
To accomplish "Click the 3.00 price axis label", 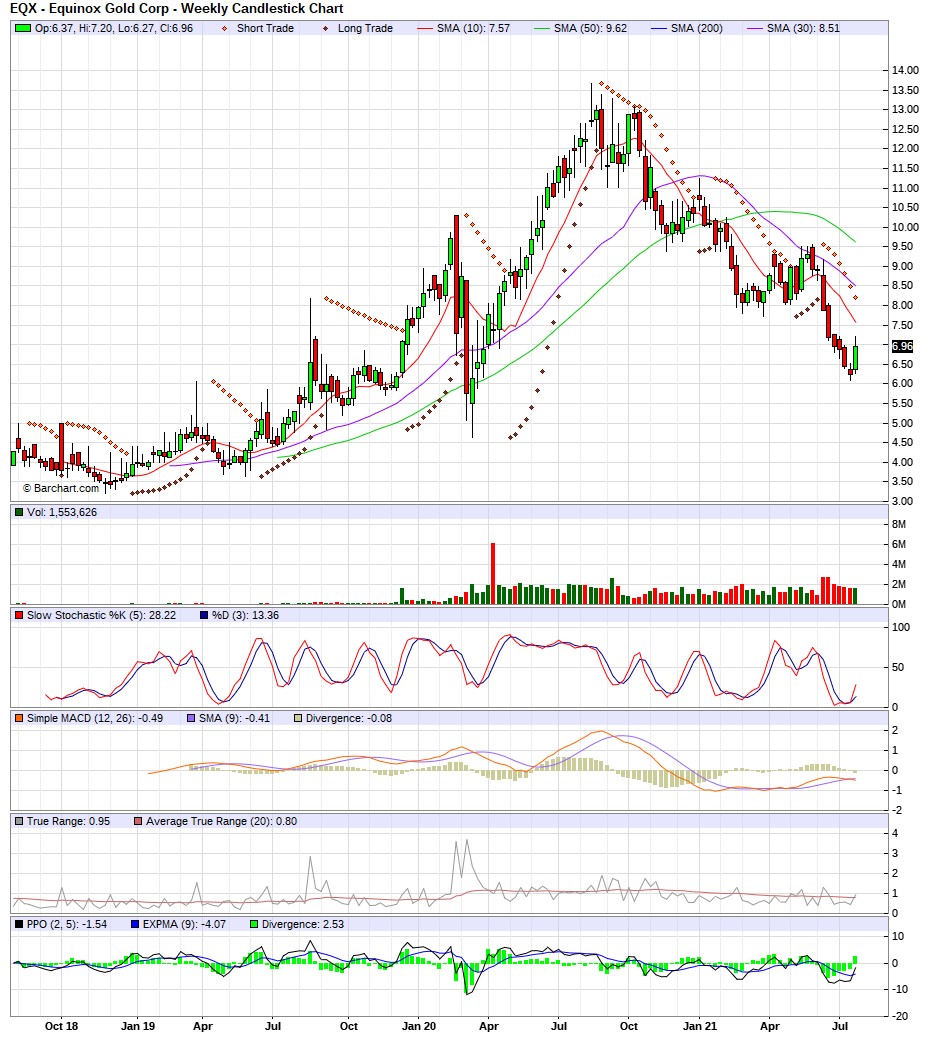I will point(902,502).
